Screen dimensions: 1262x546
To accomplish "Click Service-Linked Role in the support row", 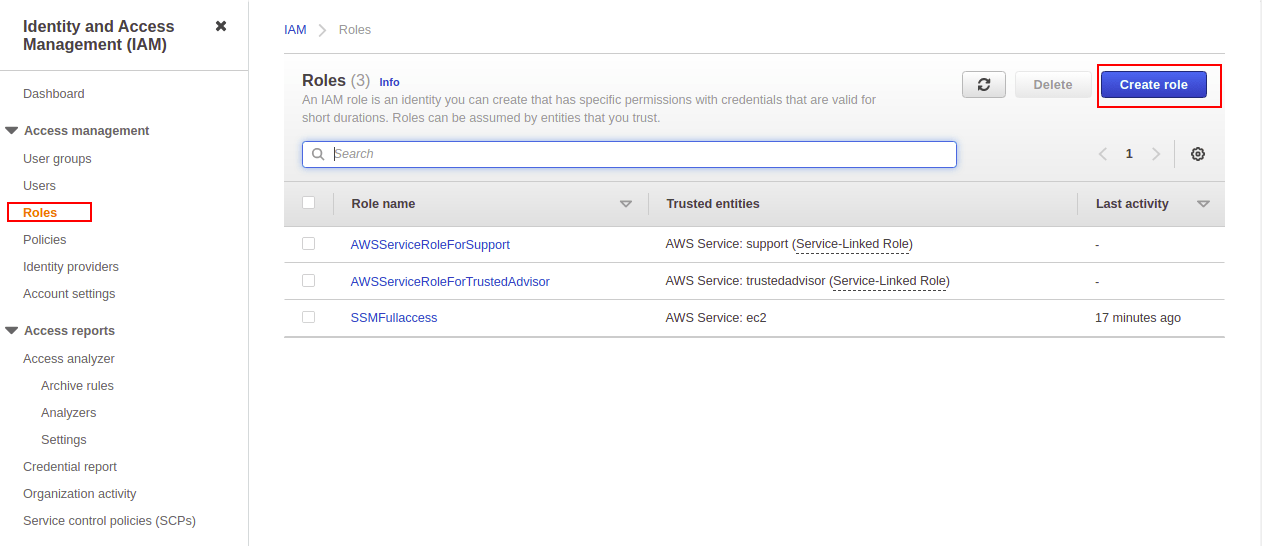I will point(853,244).
